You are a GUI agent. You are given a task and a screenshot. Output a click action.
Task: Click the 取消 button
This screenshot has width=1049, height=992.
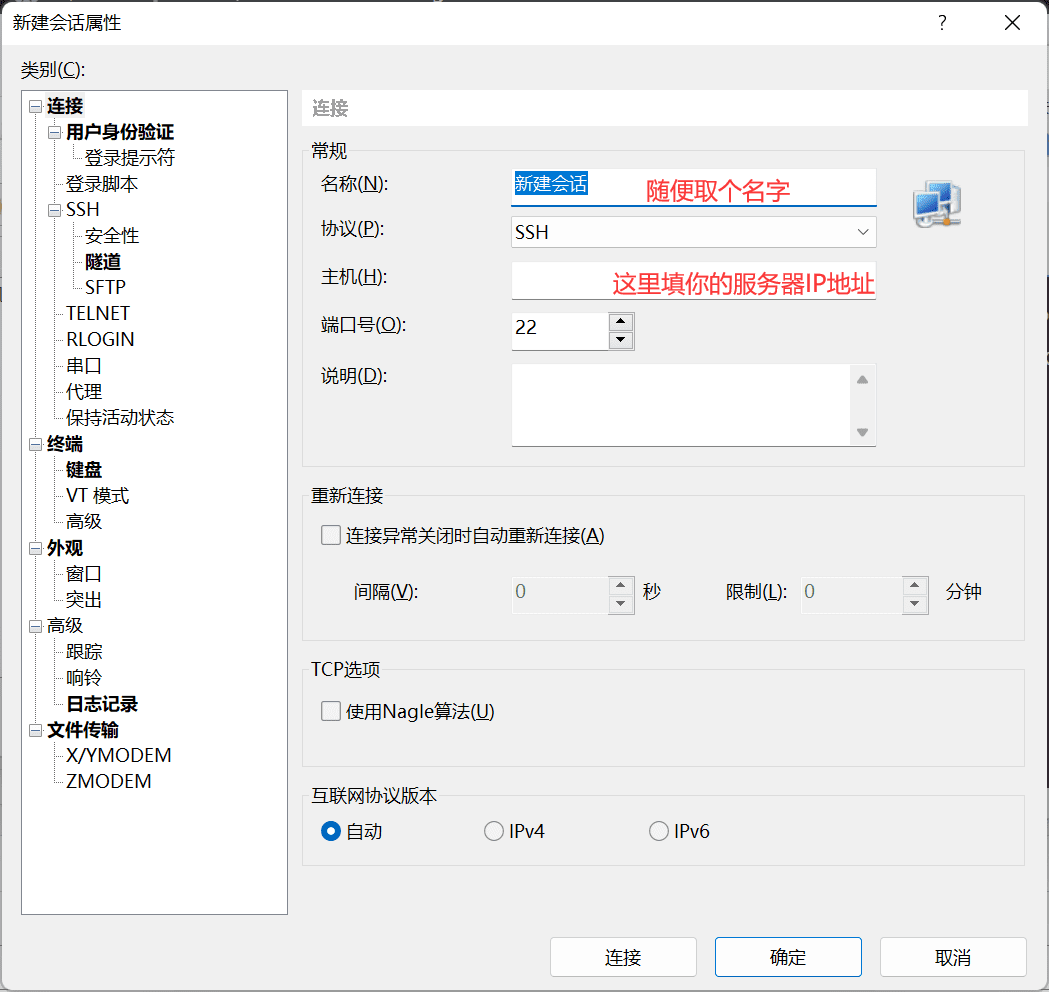click(x=953, y=957)
